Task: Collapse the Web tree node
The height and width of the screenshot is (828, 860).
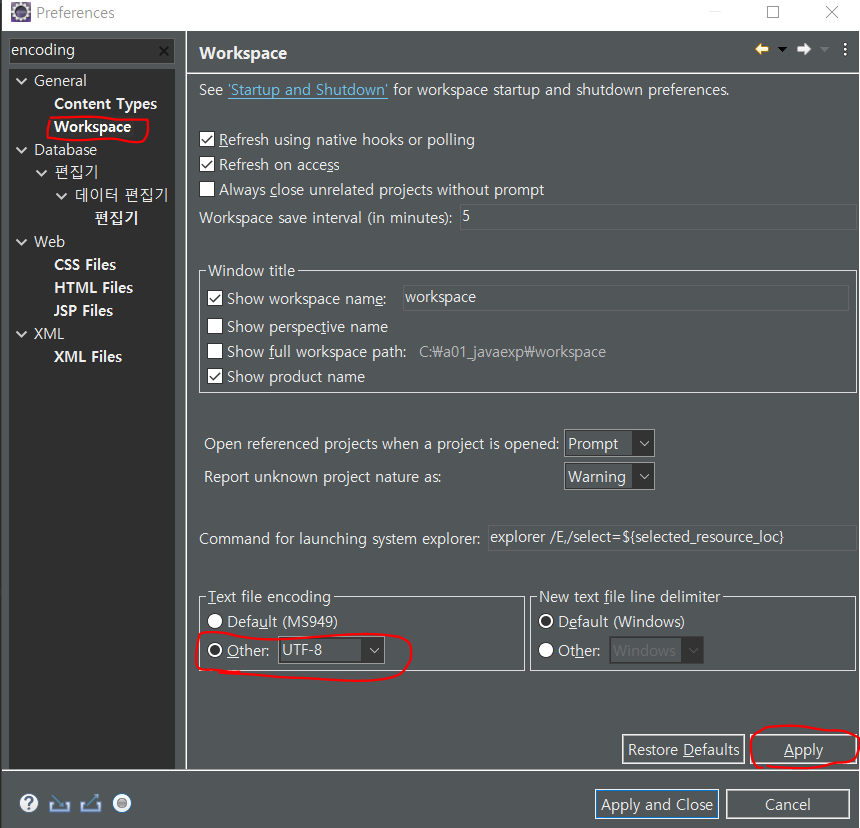Action: tap(22, 242)
